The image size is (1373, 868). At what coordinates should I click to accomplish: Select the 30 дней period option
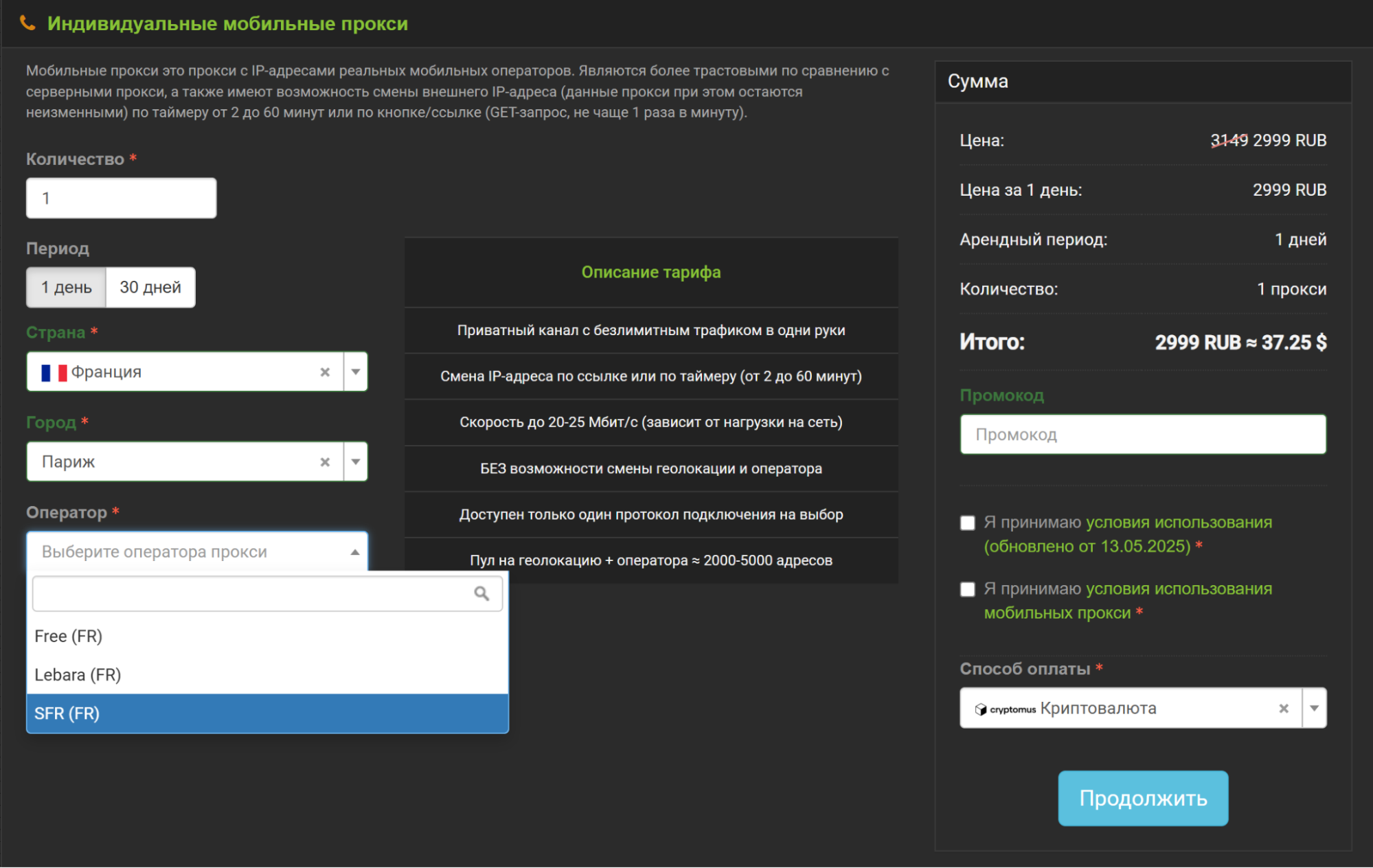150,288
